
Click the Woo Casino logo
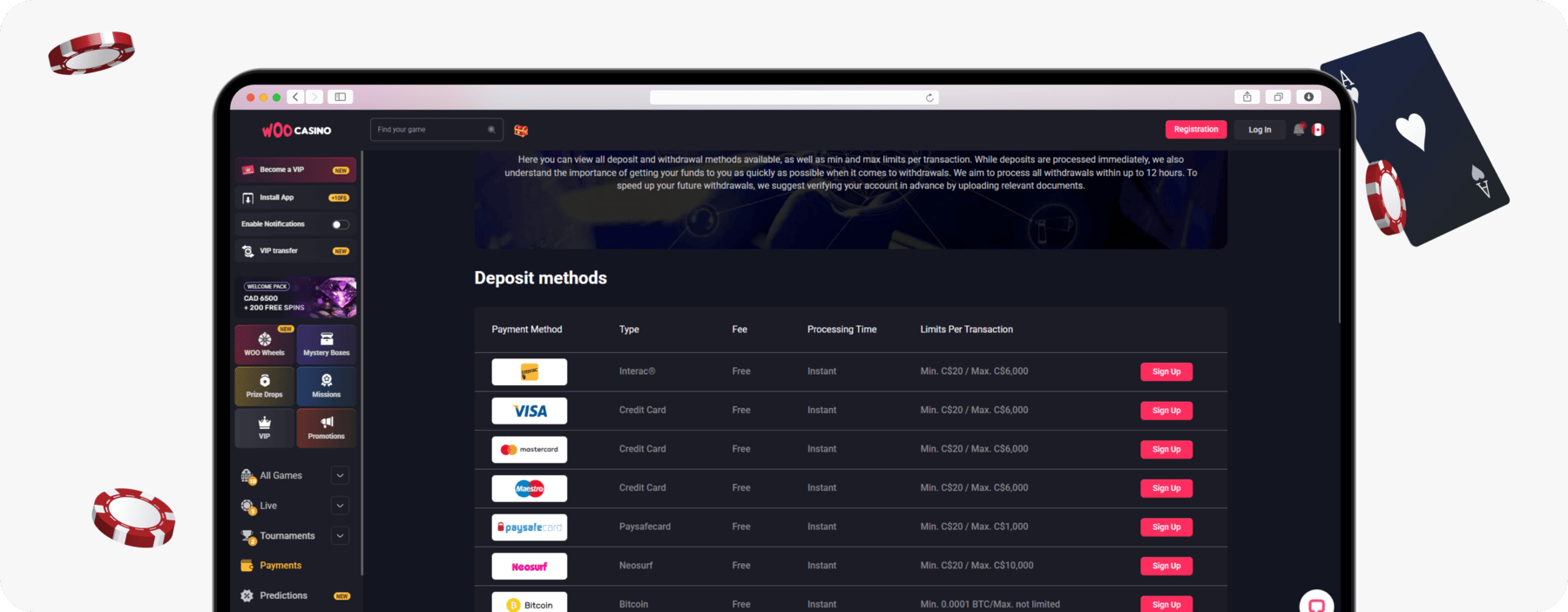[x=296, y=130]
